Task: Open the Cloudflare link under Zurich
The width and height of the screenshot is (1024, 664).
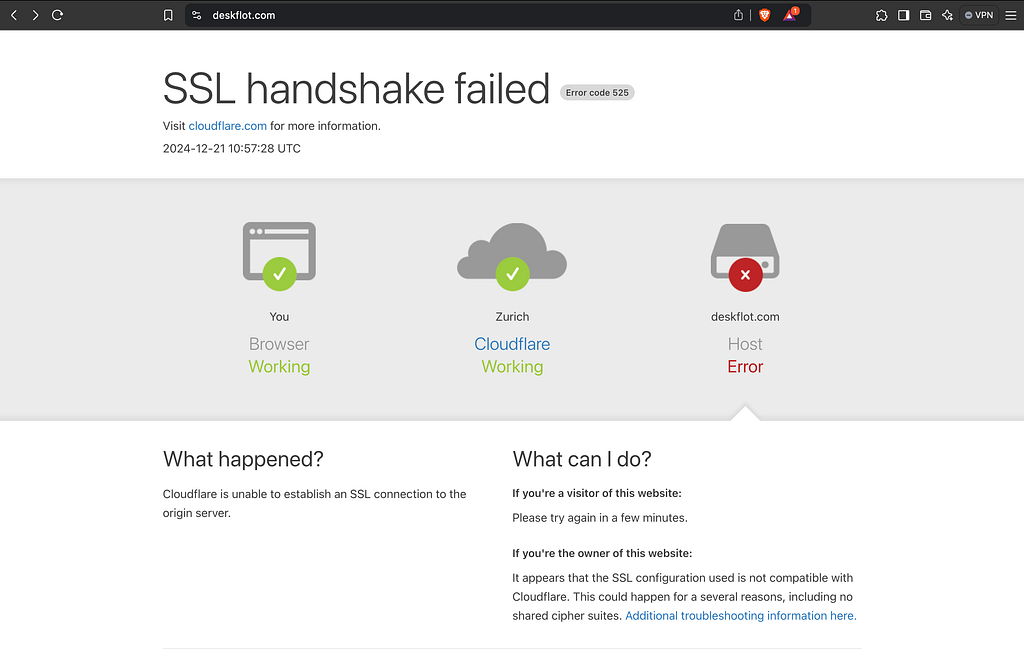Action: click(512, 344)
